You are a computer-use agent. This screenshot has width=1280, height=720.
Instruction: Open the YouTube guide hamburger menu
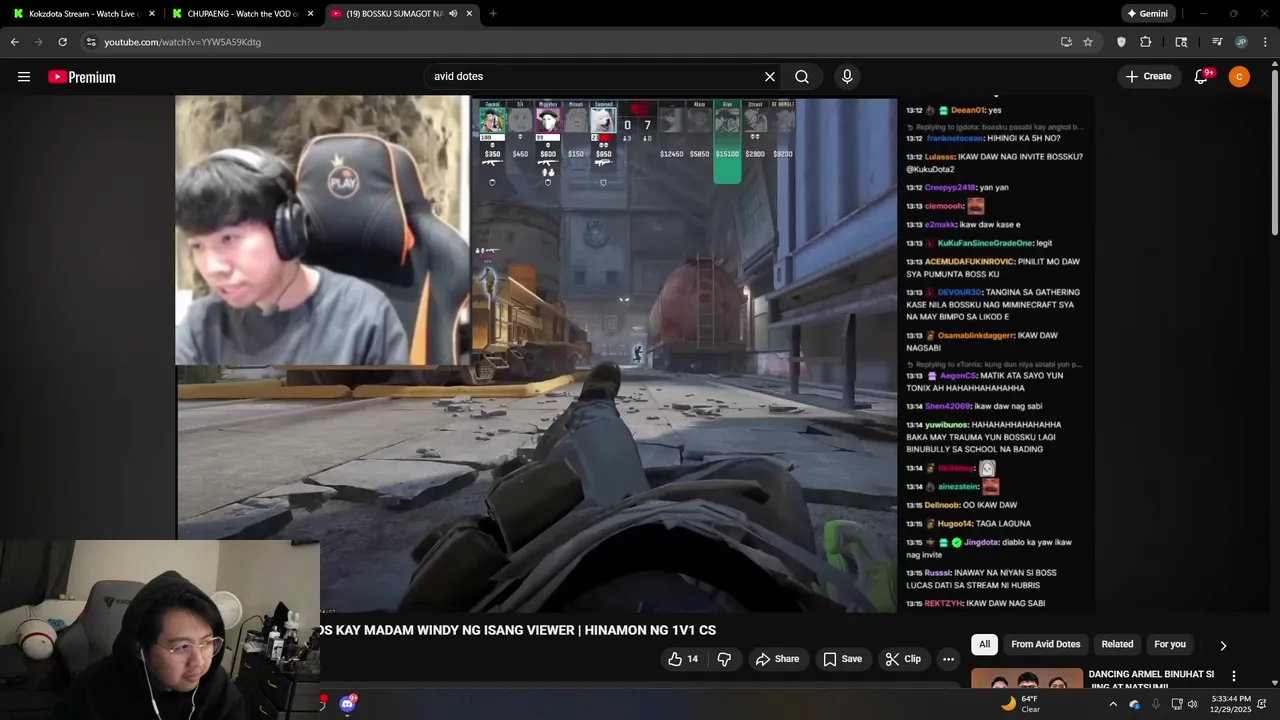tap(24, 77)
